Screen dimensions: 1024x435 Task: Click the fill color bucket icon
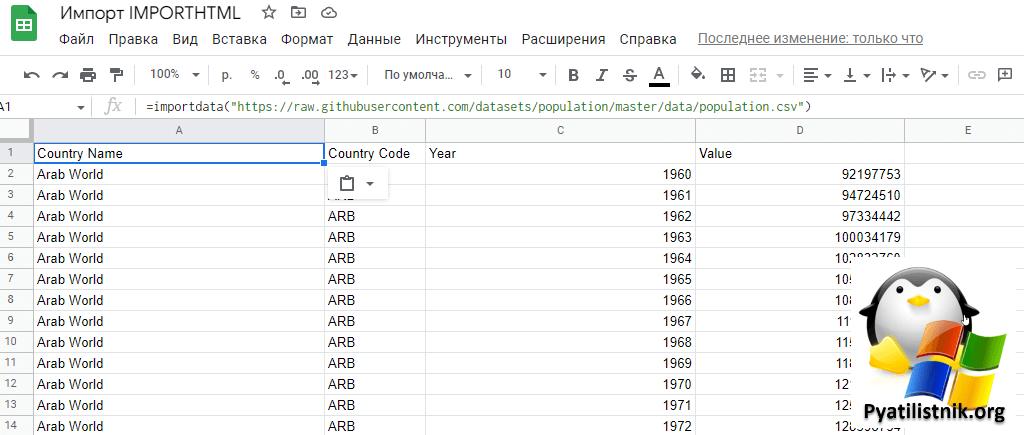coord(698,75)
